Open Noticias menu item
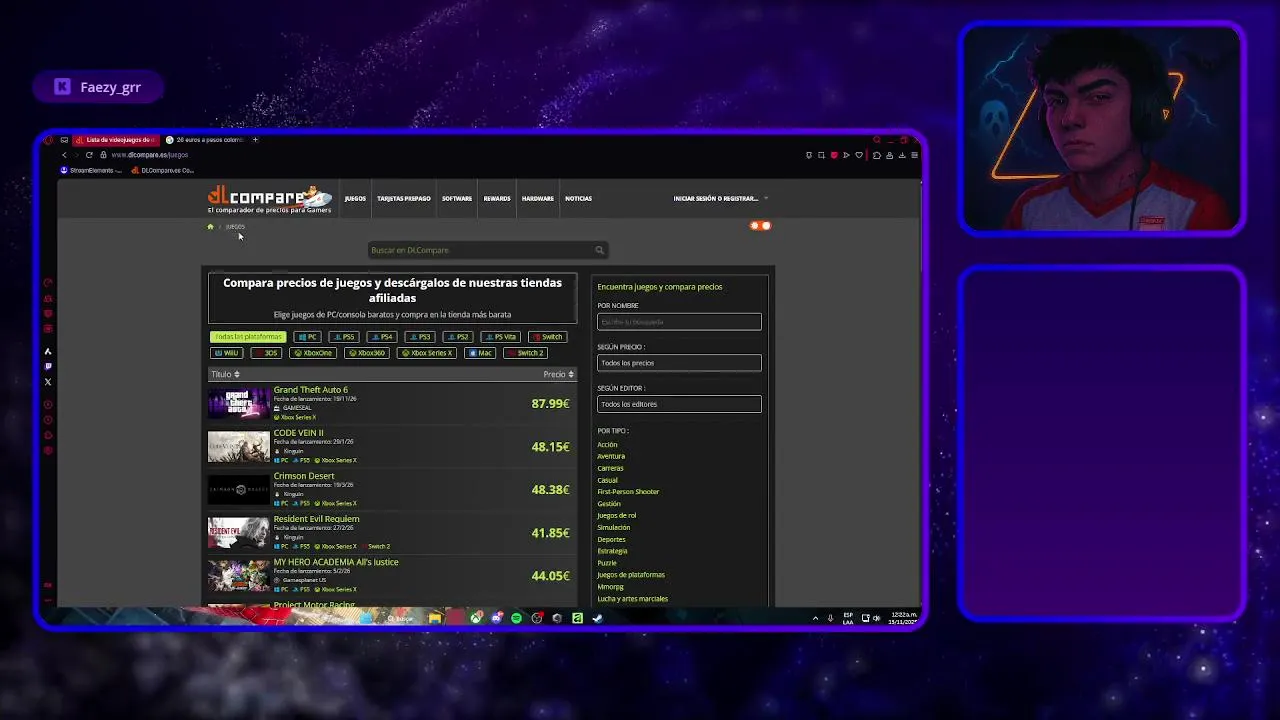The height and width of the screenshot is (720, 1280). 578,198
